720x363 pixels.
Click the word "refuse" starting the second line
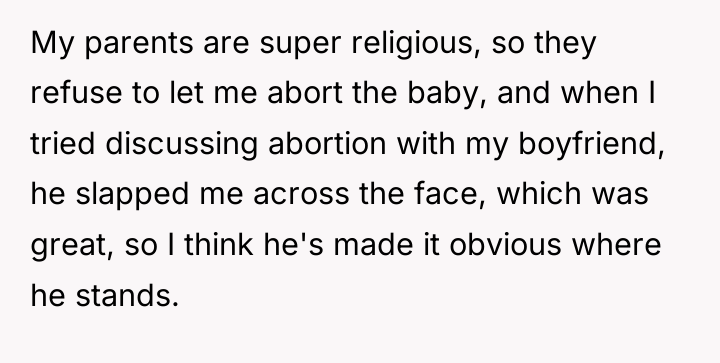(76, 93)
